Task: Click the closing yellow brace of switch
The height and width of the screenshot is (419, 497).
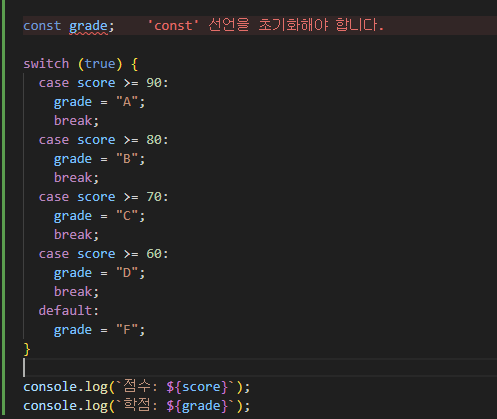Action: (x=27, y=349)
